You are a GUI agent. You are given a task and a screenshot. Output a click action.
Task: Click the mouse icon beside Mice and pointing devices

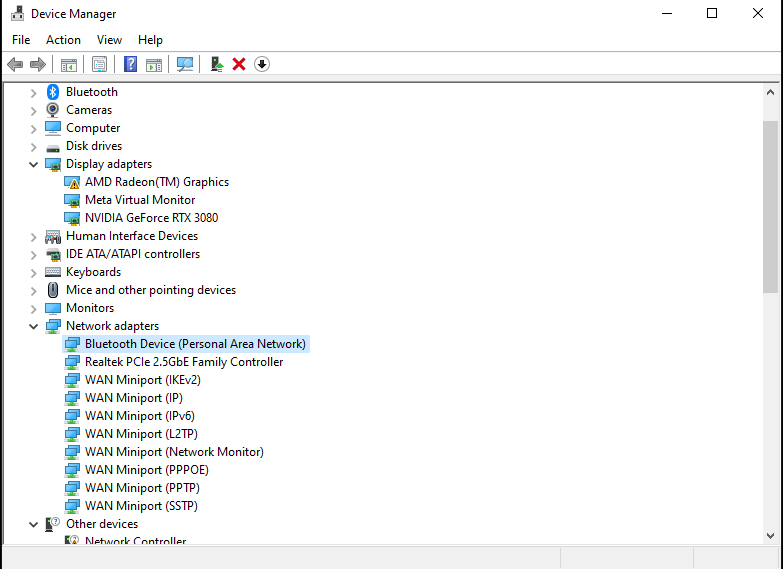pyautogui.click(x=52, y=290)
